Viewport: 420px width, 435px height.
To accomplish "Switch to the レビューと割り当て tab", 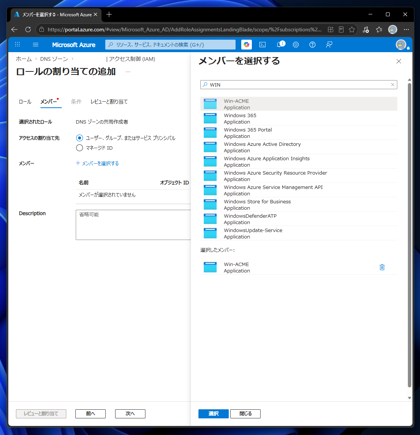I will tap(109, 102).
